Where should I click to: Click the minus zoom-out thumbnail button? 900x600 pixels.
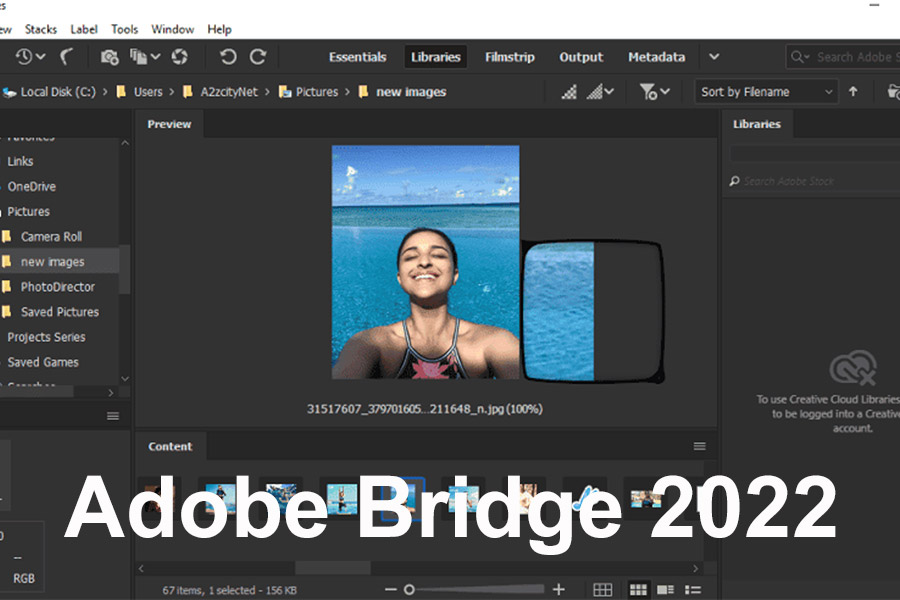[x=390, y=590]
